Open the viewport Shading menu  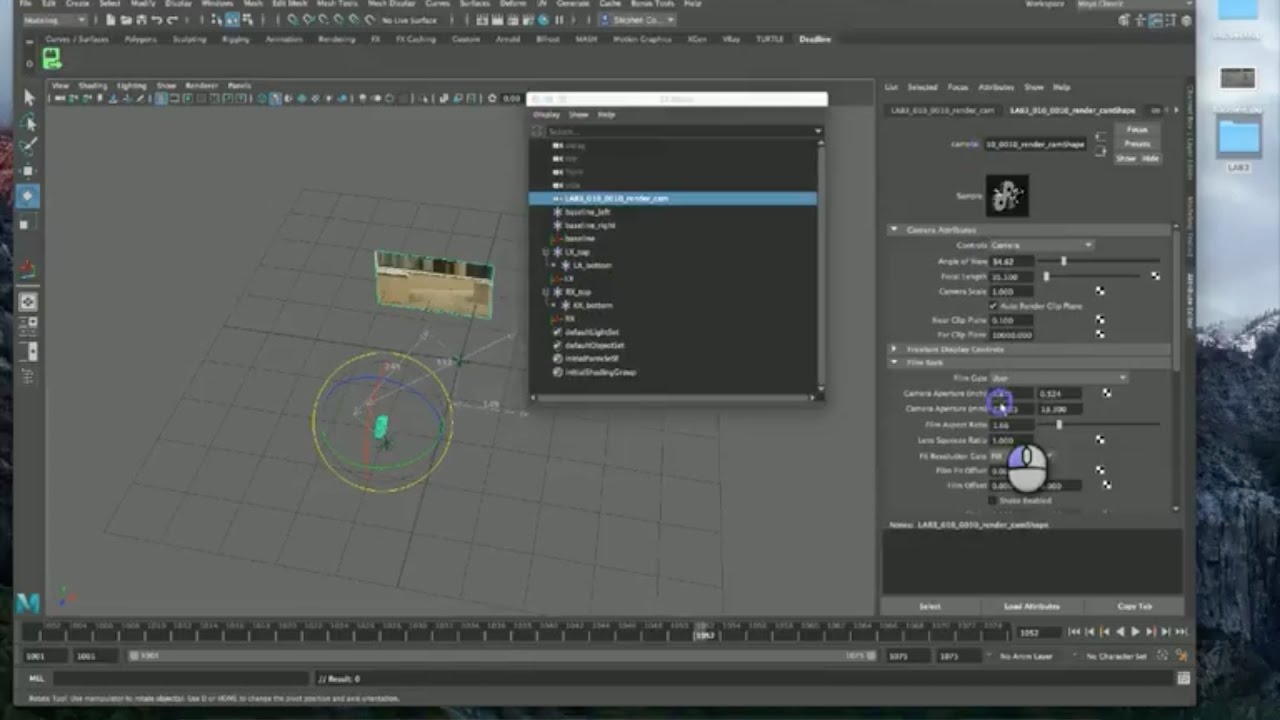coord(92,86)
